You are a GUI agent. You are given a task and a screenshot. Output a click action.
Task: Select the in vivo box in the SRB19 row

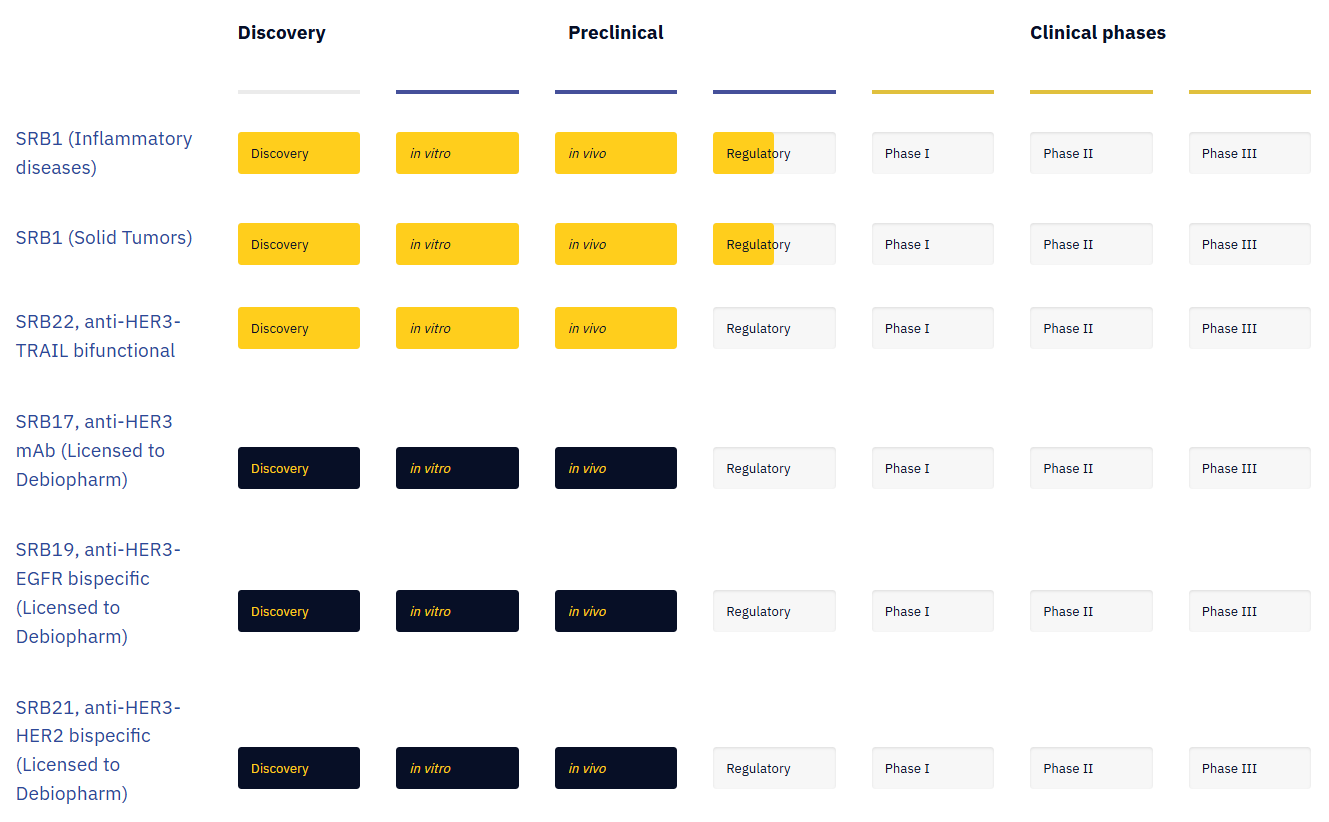tap(615, 611)
